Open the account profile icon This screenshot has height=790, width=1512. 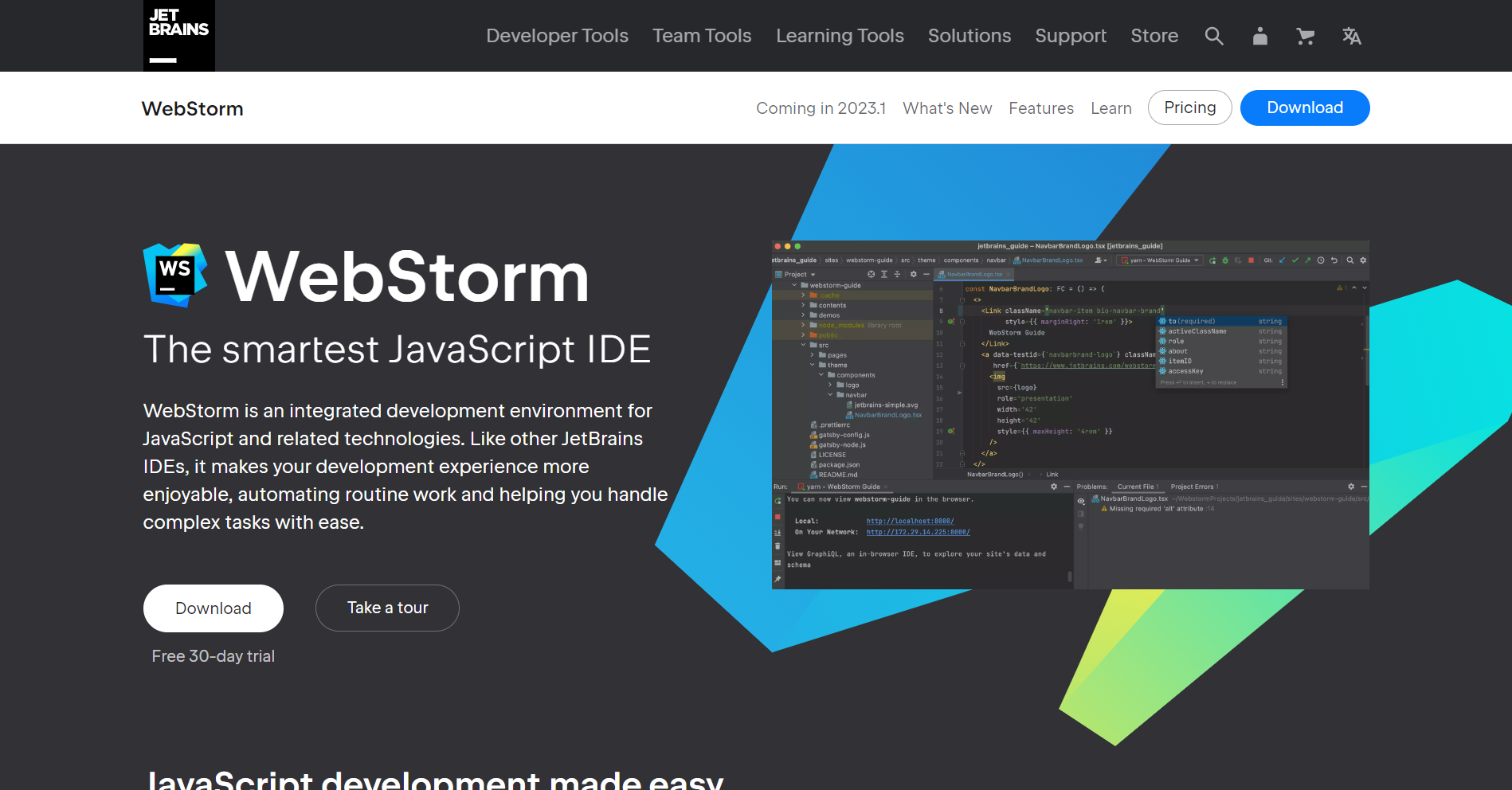tap(1260, 36)
